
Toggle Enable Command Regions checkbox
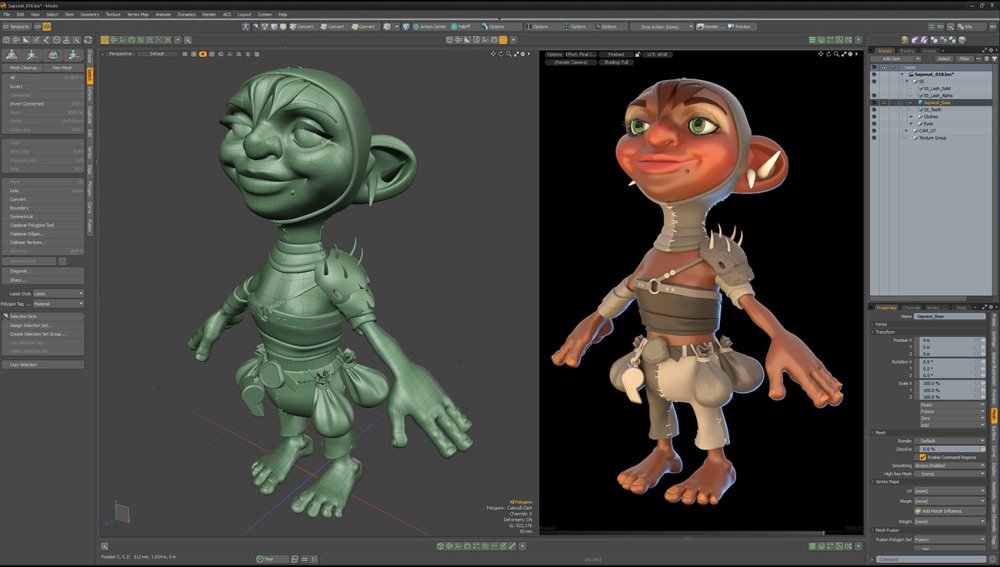[923, 457]
